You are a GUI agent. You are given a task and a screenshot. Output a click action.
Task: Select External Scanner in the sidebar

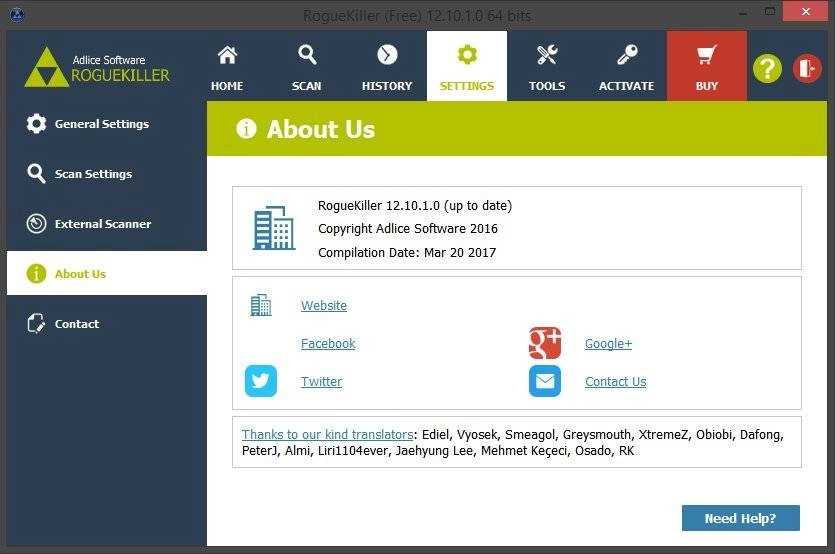click(107, 224)
